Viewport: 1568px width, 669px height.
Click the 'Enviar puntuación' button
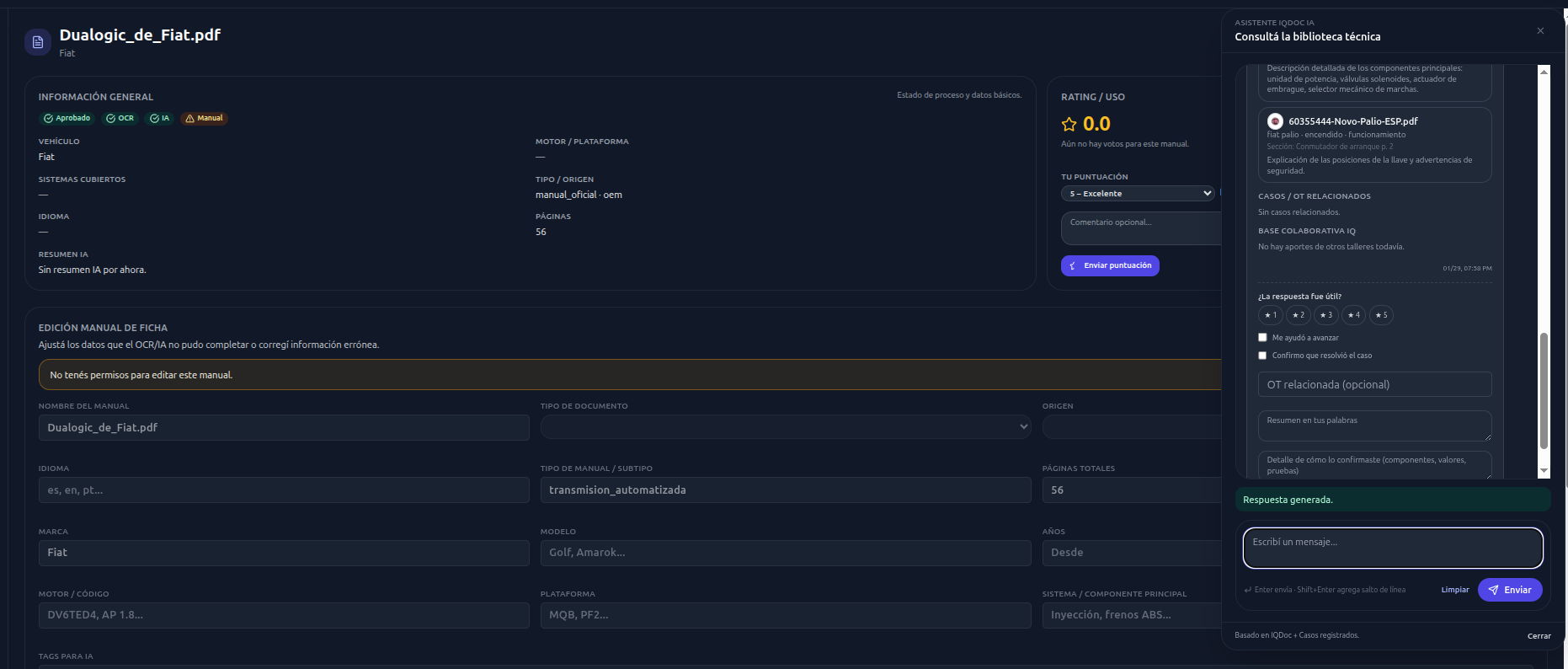[1110, 265]
